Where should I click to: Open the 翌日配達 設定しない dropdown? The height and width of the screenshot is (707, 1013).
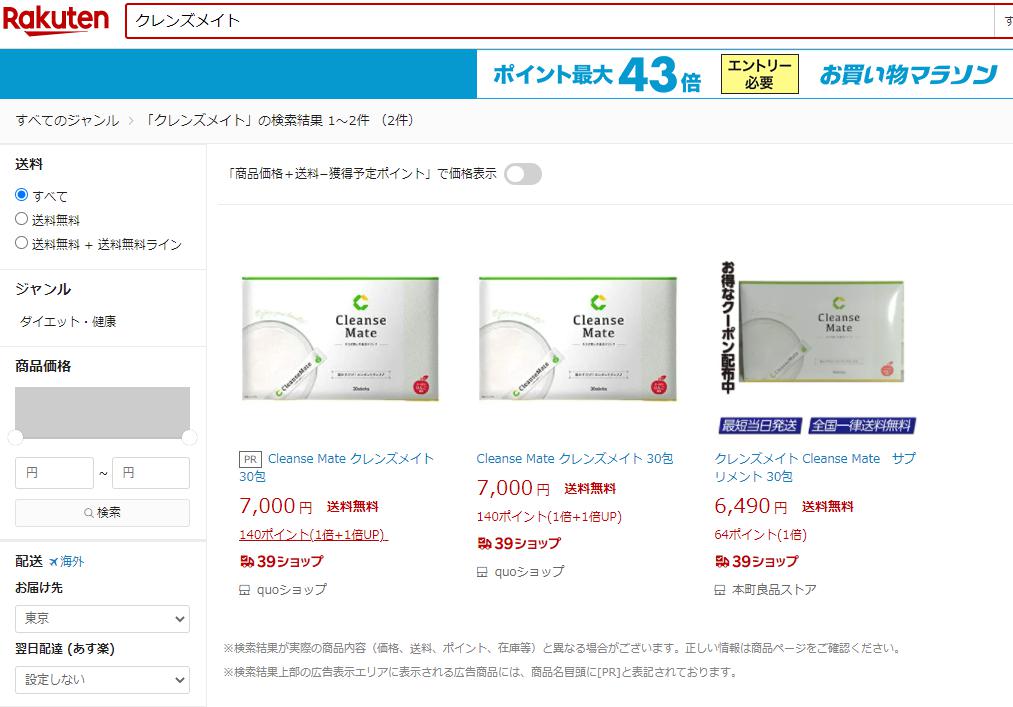[102, 680]
